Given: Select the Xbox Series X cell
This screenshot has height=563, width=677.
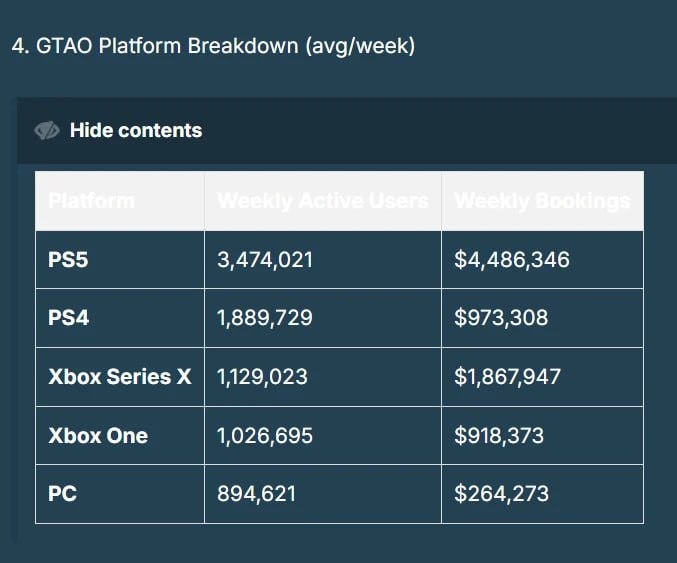Looking at the screenshot, I should 119,377.
